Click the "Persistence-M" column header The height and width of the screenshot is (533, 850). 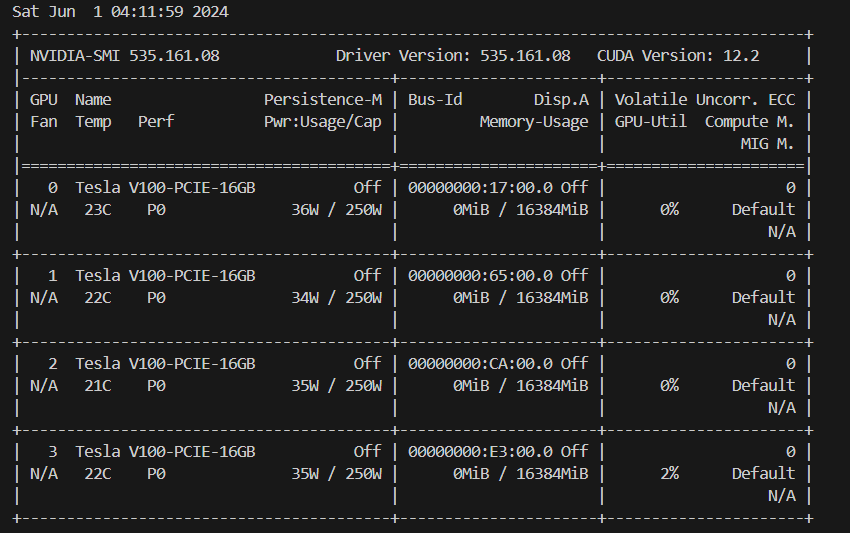pyautogui.click(x=323, y=100)
